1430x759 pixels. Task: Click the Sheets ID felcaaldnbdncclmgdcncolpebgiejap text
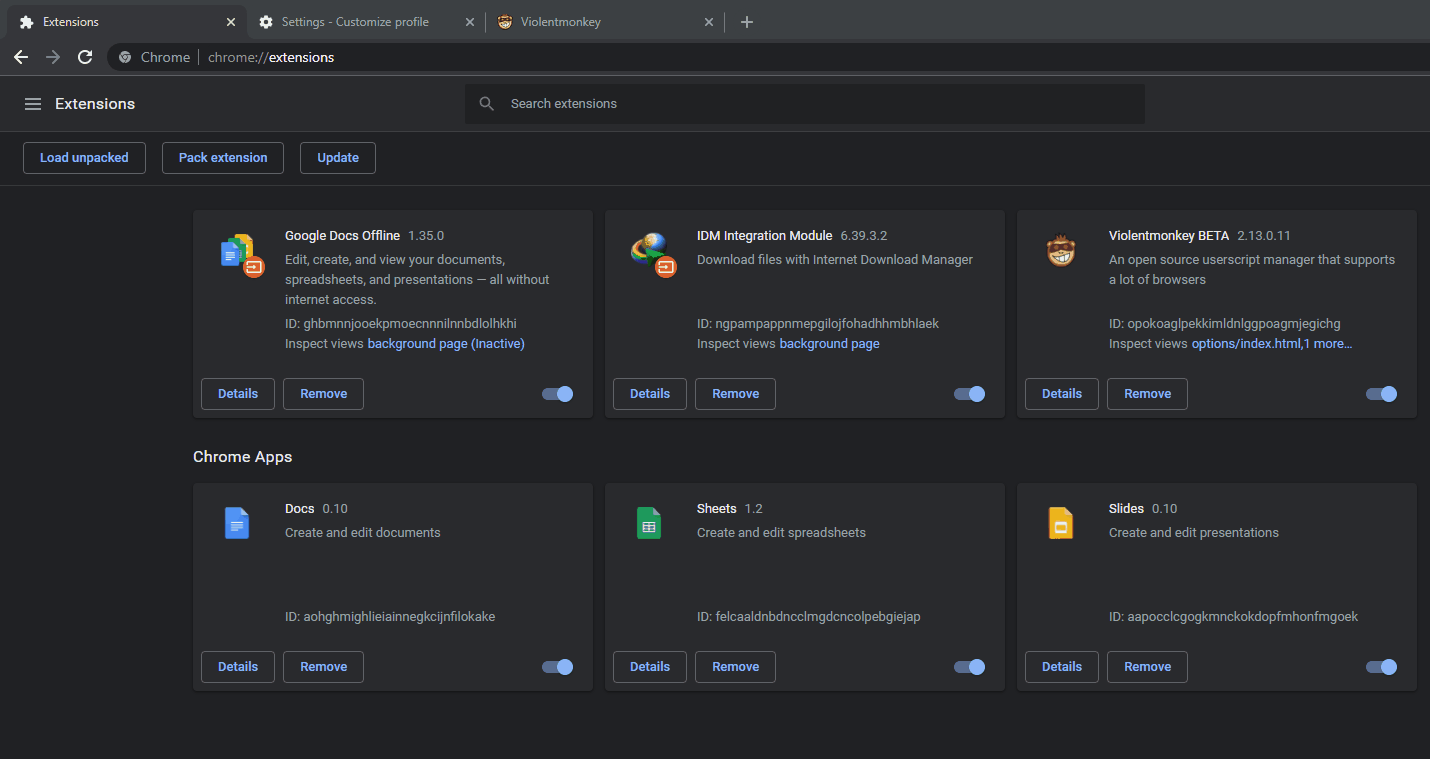pos(809,617)
